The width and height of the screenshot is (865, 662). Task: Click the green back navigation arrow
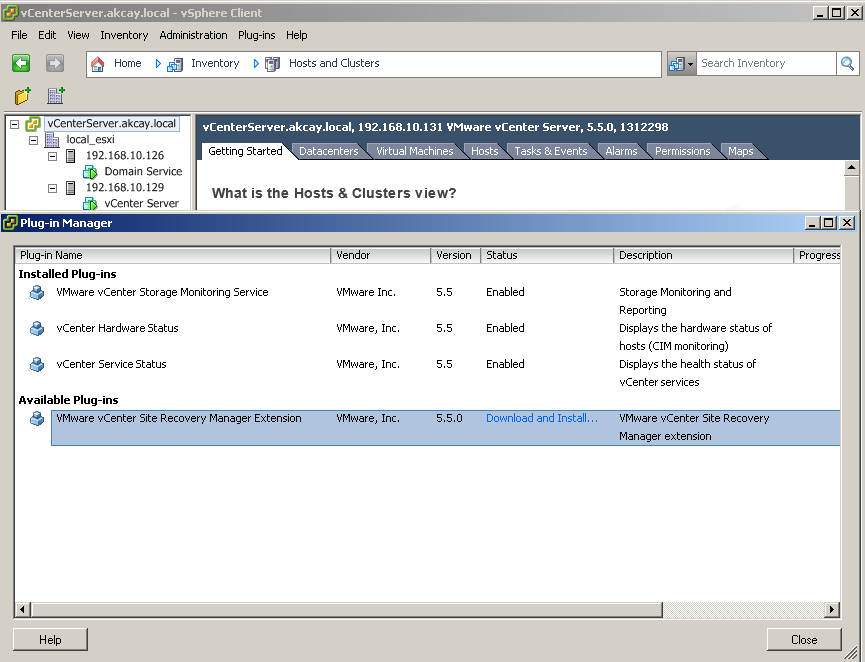click(21, 63)
